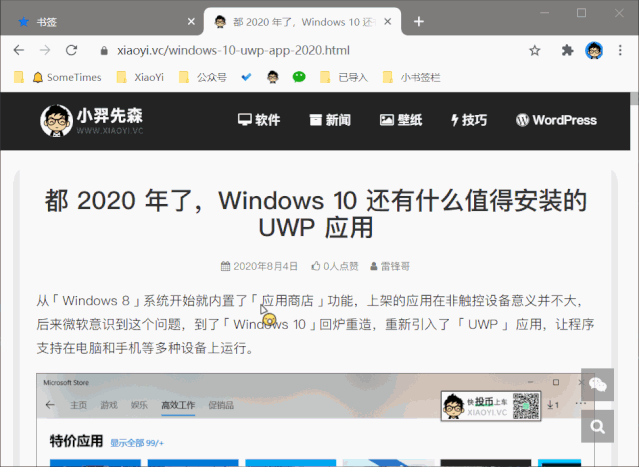Open the 技巧 navigation menu
The image size is (639, 467).
point(469,120)
